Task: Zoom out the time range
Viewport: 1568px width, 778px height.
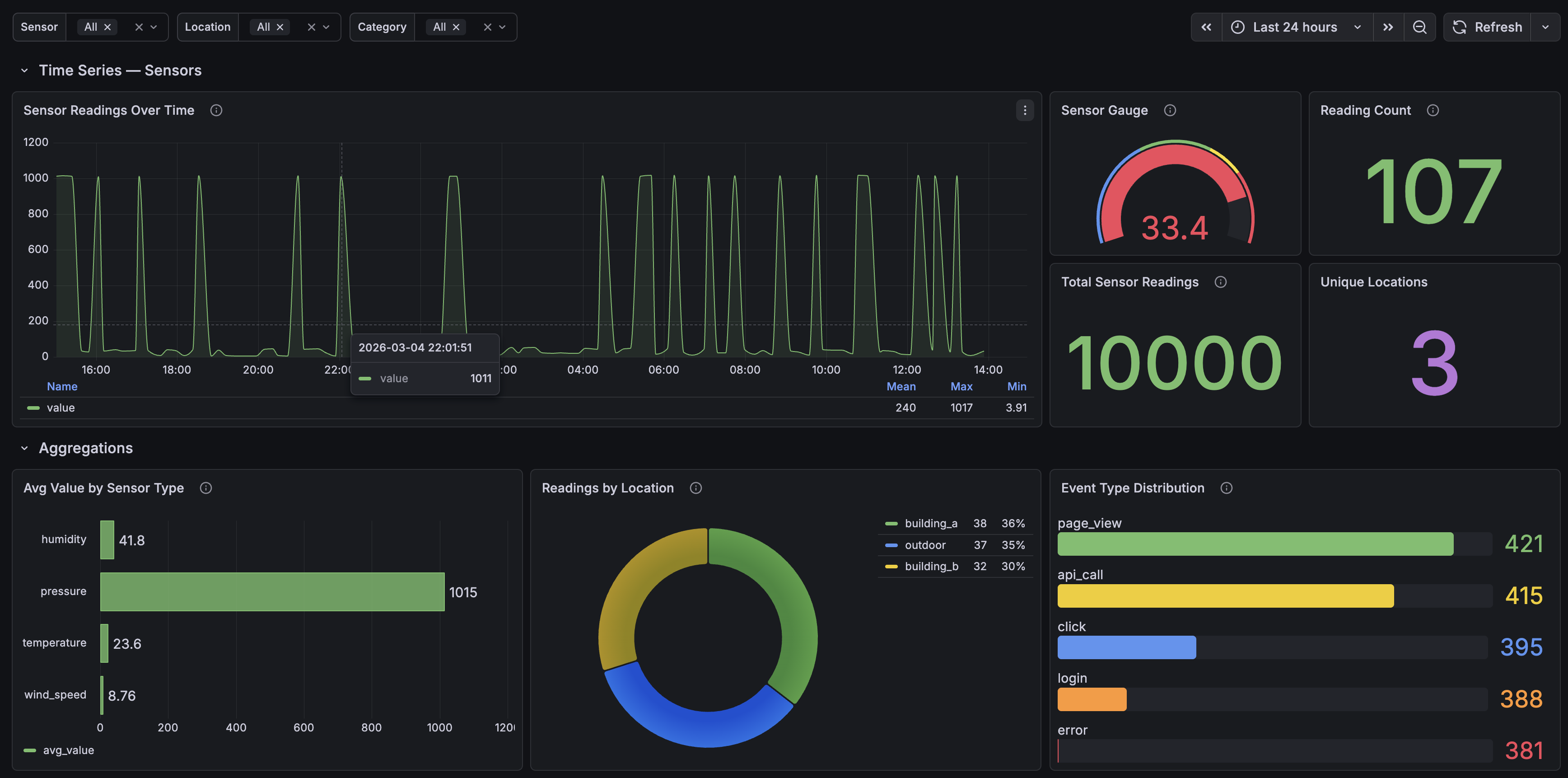Action: point(1419,28)
